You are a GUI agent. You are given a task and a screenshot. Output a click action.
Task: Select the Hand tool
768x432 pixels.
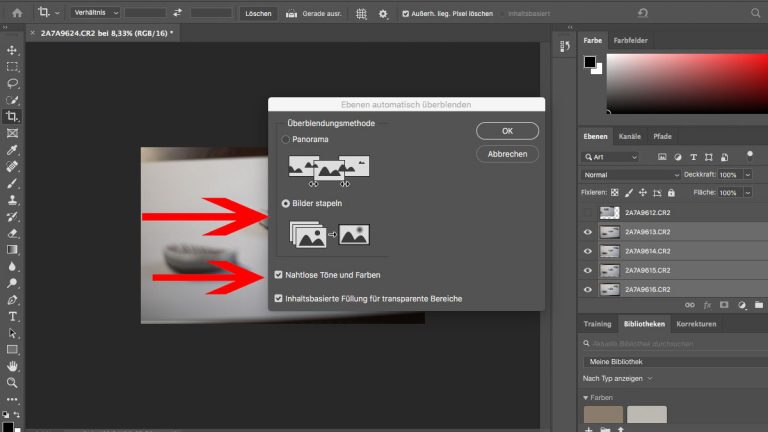tap(12, 366)
